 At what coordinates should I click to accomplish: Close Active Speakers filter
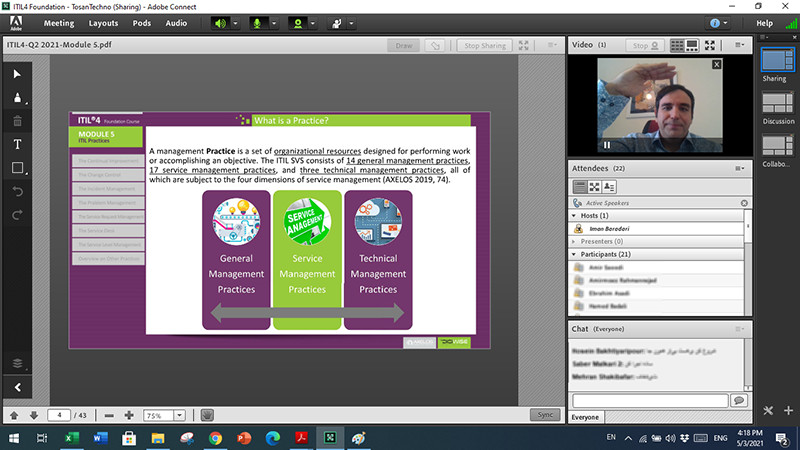pyautogui.click(x=744, y=203)
